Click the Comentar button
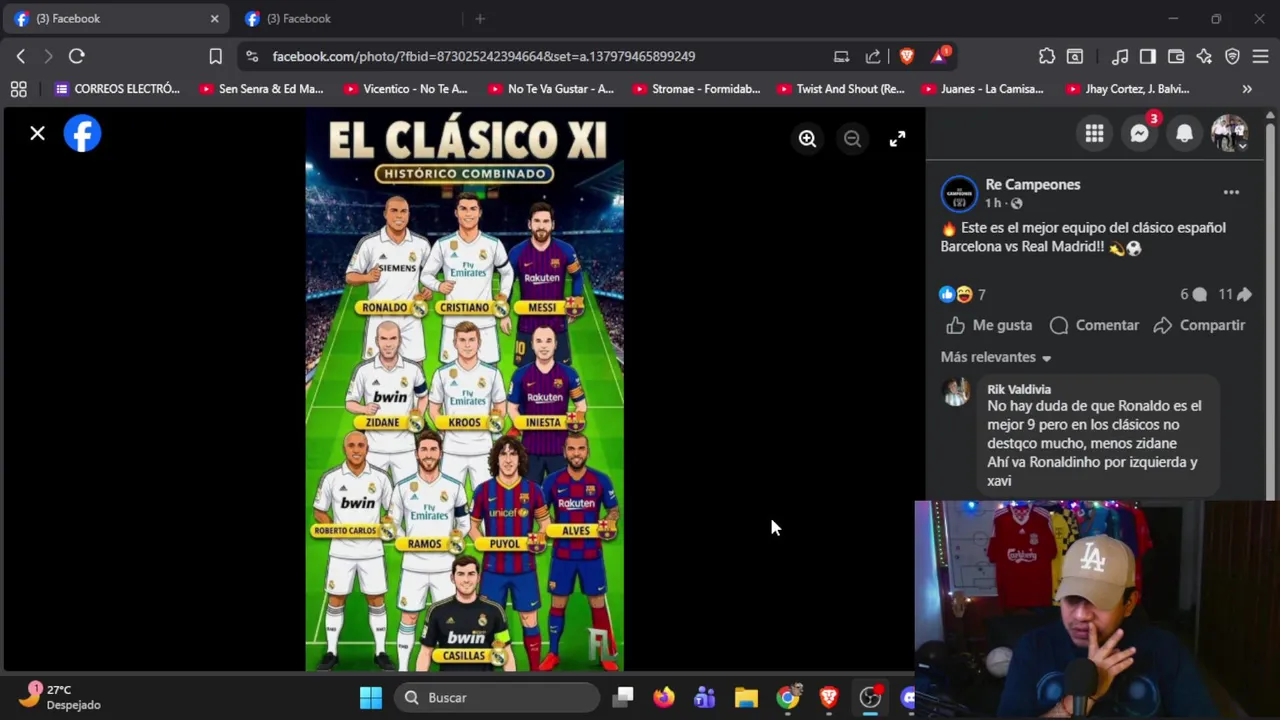Screen dimensions: 1280x720 (1094, 325)
